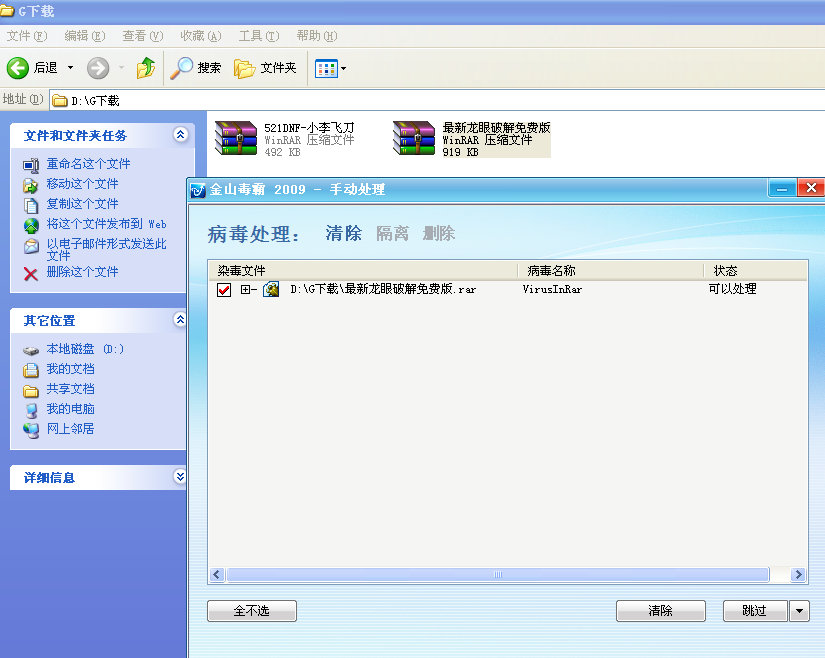Open 我的文档 location
Screen dimensions: 825x658
click(71, 369)
